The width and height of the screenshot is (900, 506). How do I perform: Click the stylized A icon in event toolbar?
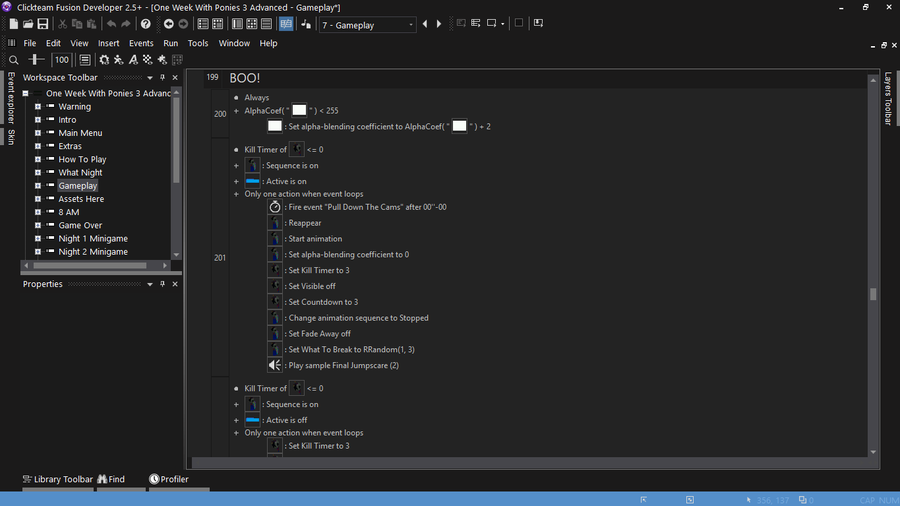pos(133,60)
